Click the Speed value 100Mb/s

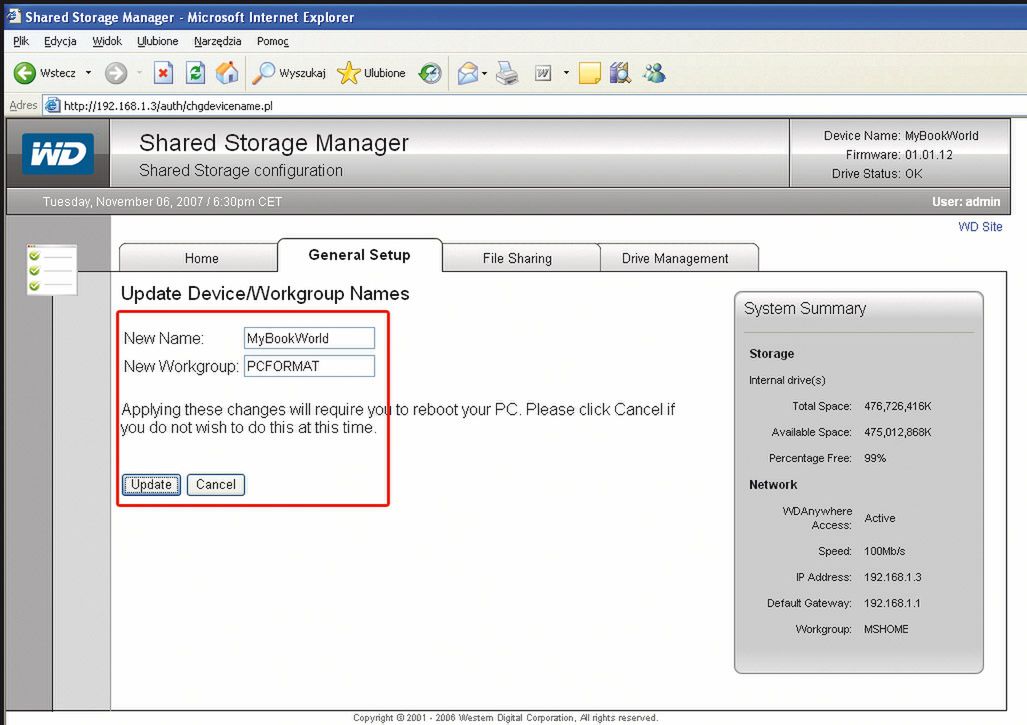[x=884, y=551]
